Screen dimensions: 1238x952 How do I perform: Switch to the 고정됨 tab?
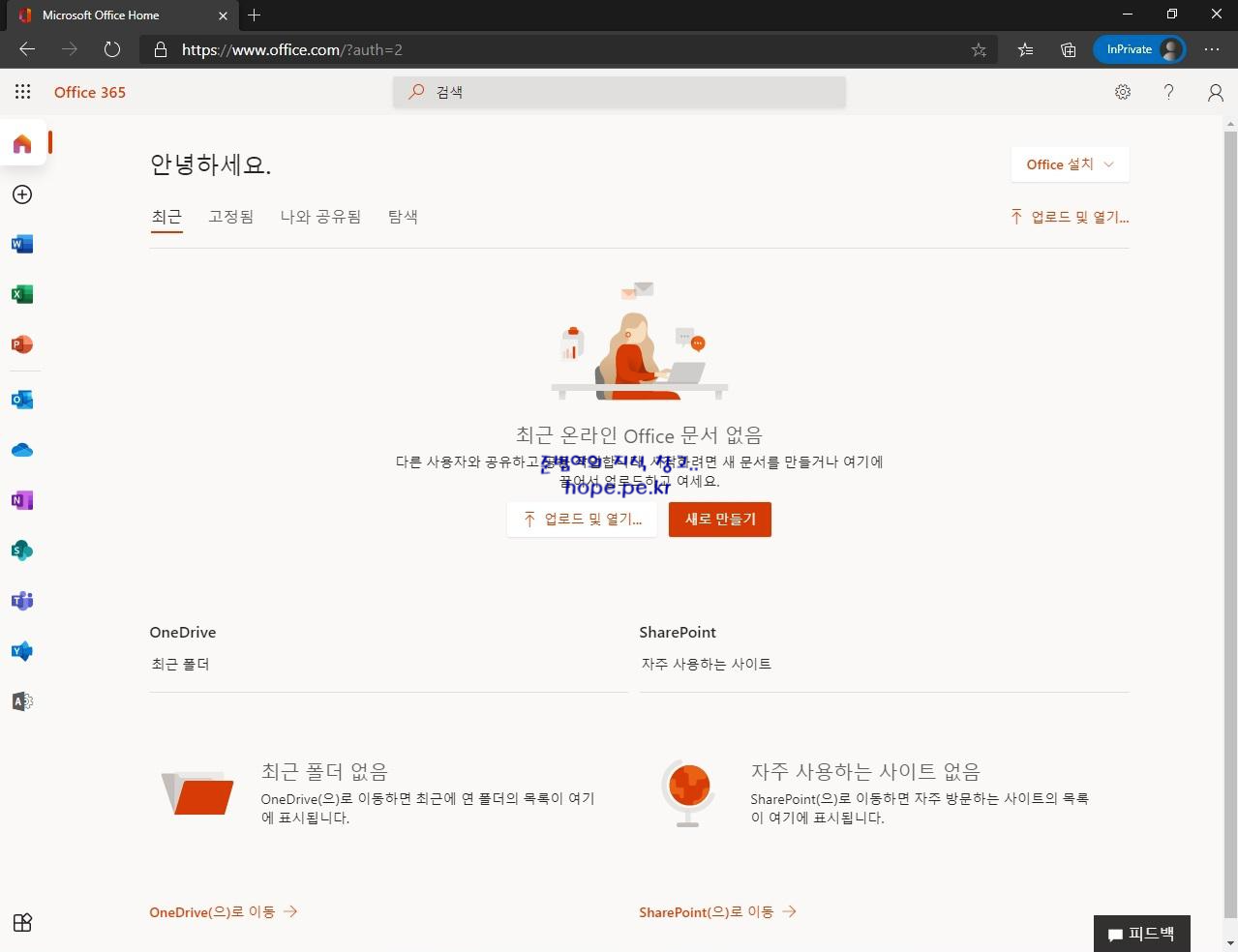231,217
